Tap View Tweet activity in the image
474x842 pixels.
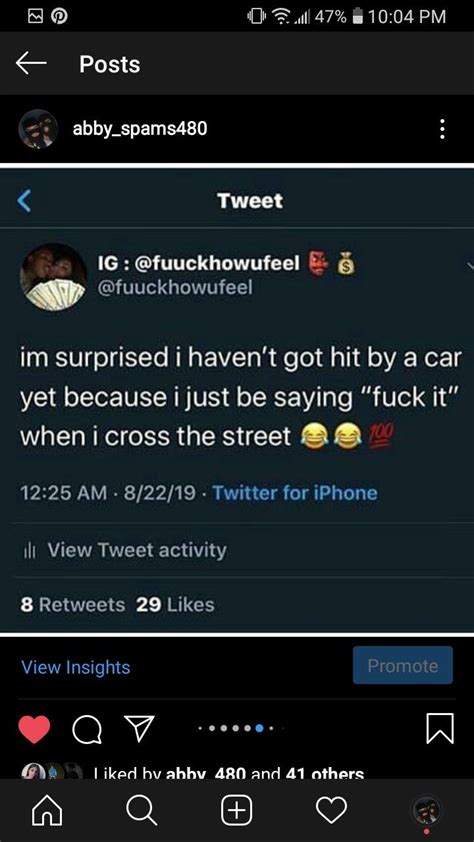(137, 550)
